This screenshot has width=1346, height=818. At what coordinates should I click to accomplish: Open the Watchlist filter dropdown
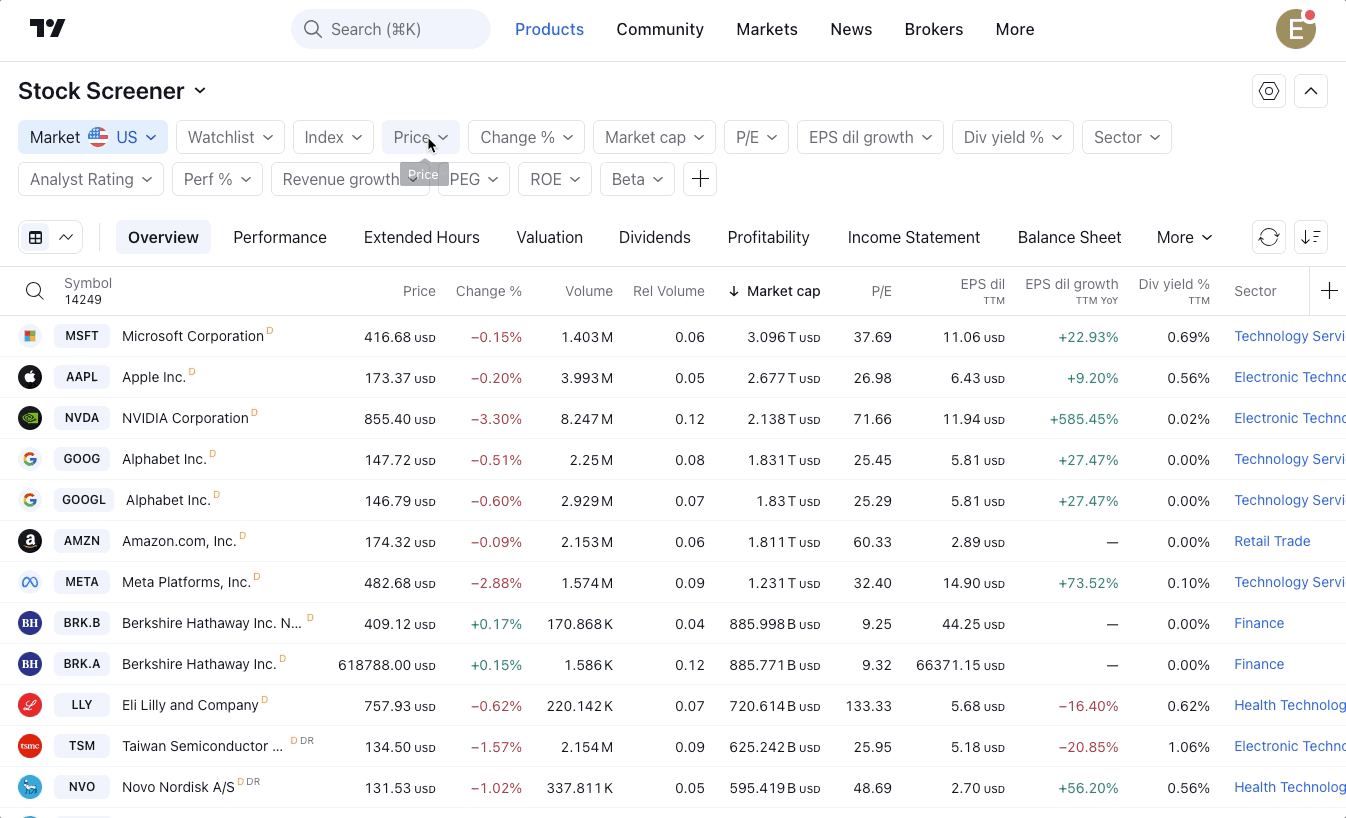231,137
